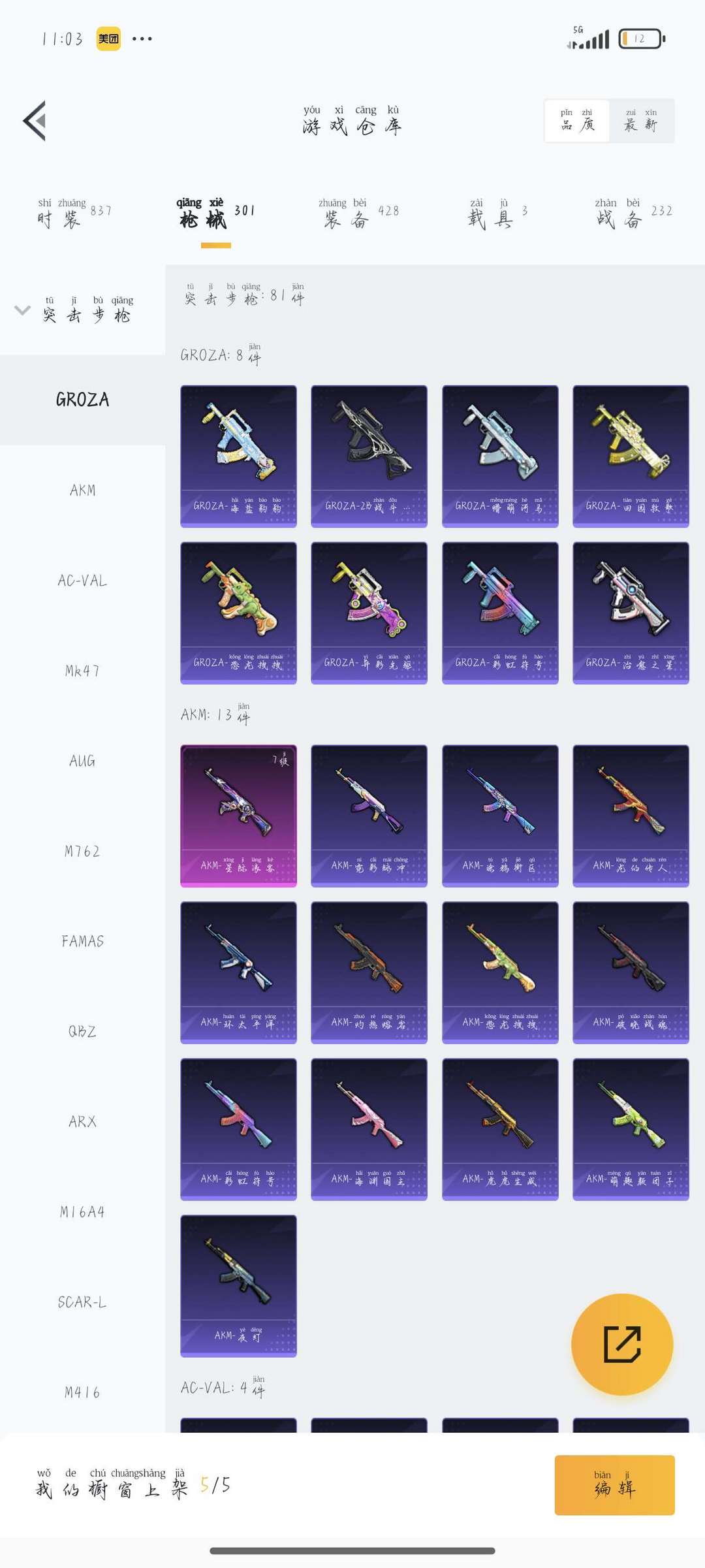Select SCAR-L in the weapon list
This screenshot has height=1568, width=705.
[82, 1302]
